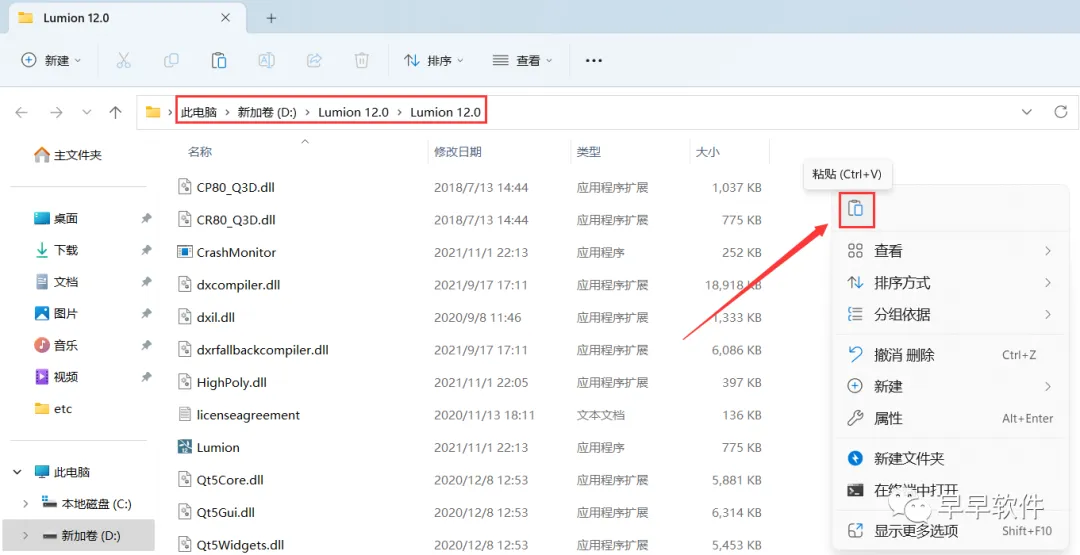
Task: Open 查看 submenu in context menu
Action: coord(950,251)
